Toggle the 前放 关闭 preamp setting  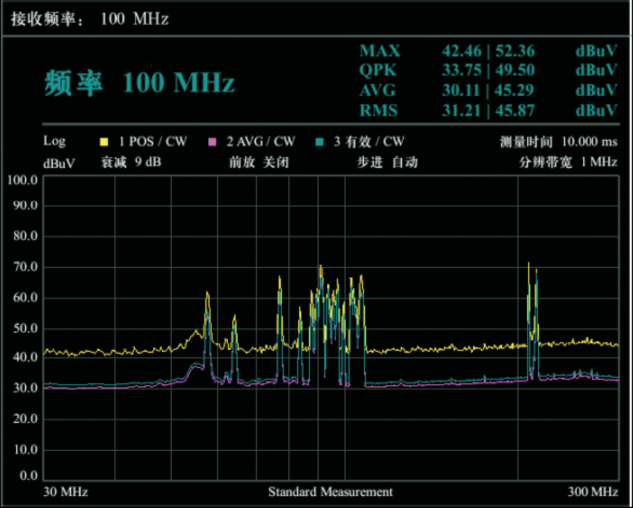[x=259, y=162]
